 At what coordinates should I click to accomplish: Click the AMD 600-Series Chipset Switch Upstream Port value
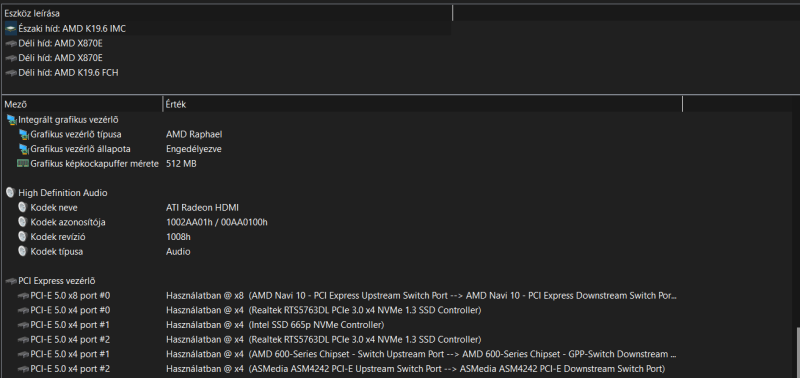tap(421, 354)
